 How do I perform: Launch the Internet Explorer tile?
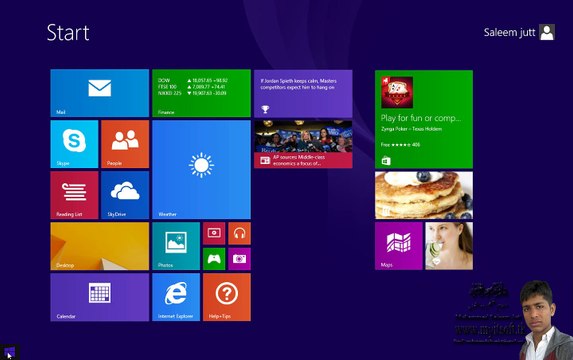[x=176, y=297]
